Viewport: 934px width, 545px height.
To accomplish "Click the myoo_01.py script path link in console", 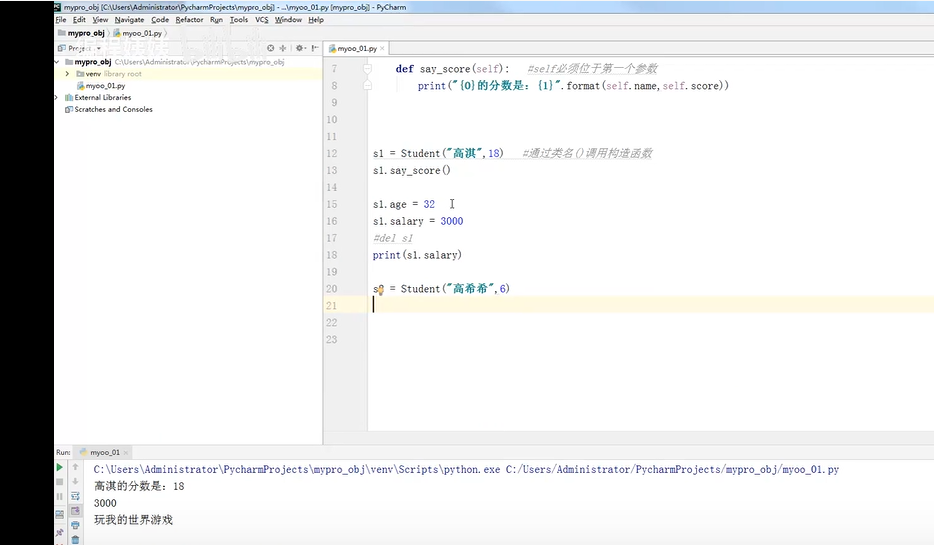I will (672, 469).
